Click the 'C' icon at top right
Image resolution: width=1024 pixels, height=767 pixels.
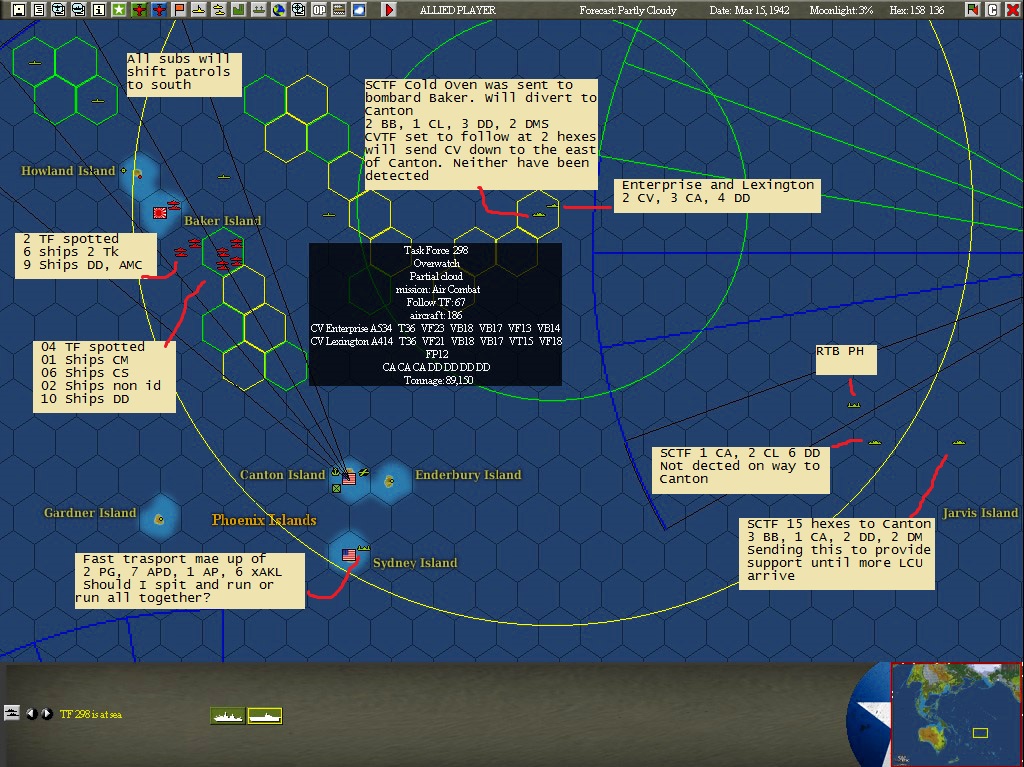[x=992, y=10]
